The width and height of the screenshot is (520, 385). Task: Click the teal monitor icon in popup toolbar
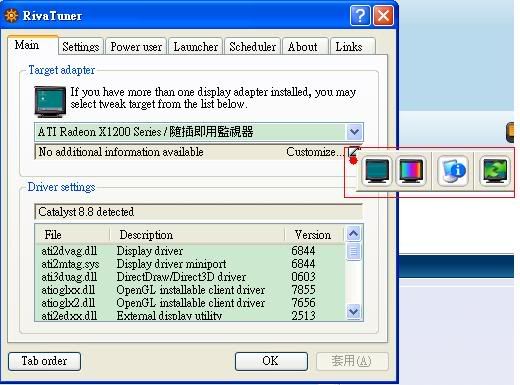click(377, 171)
